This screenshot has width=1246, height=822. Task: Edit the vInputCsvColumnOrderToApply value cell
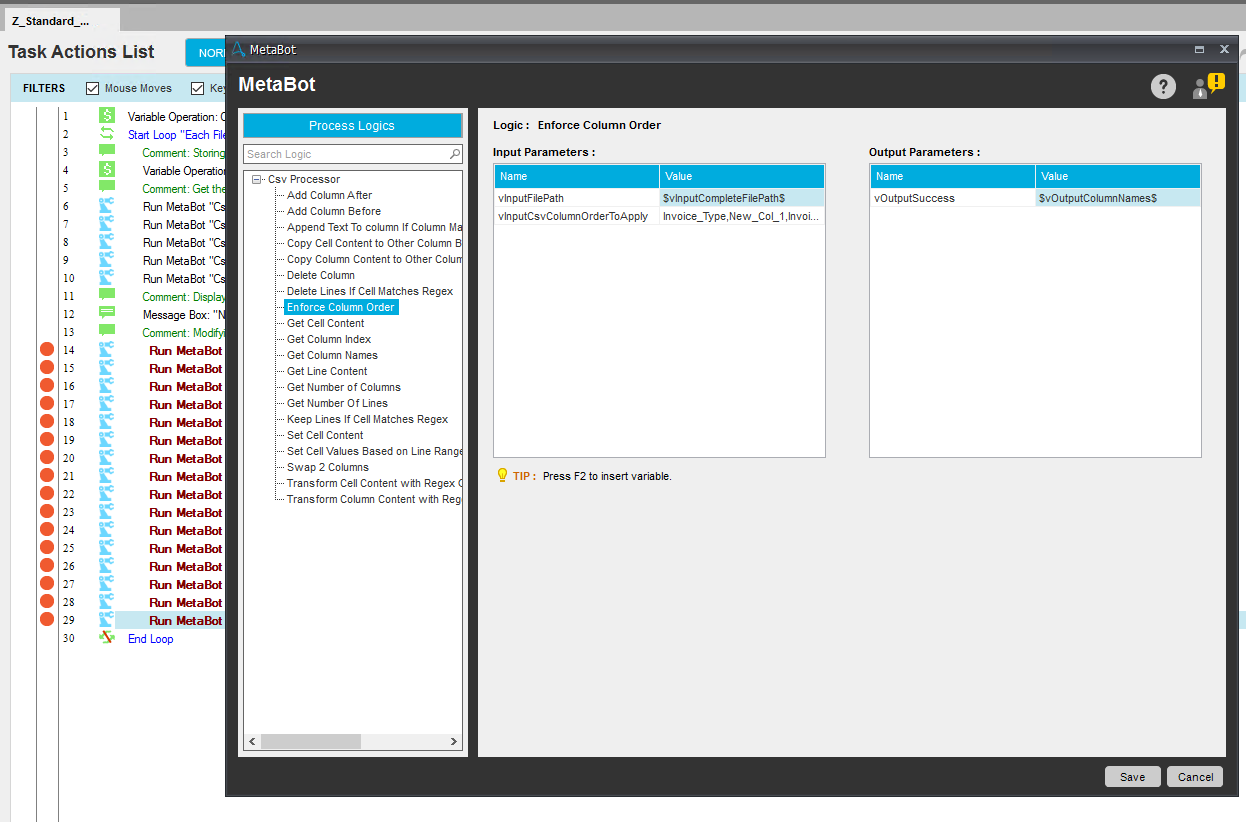(742, 216)
